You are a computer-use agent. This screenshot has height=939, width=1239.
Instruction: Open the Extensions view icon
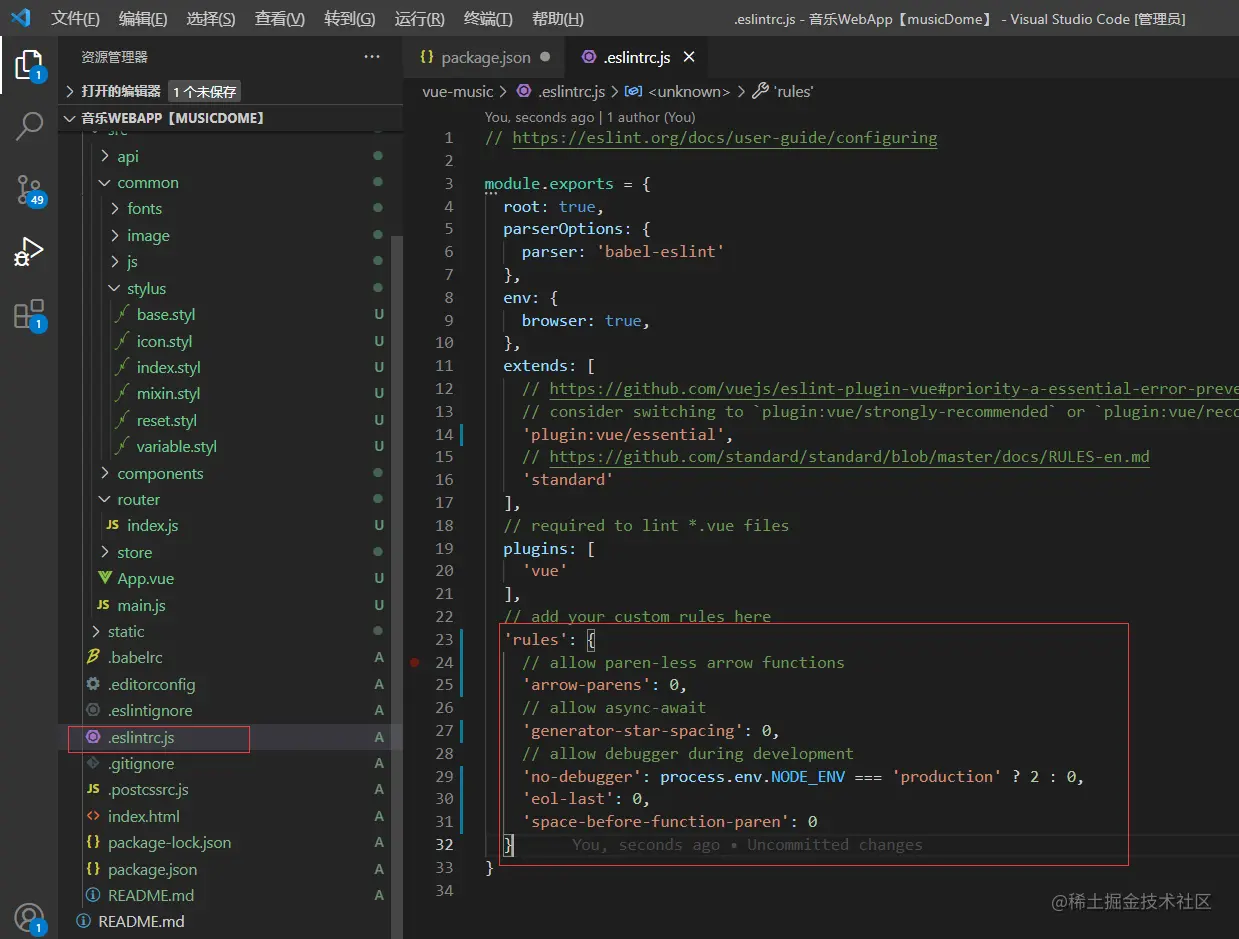29,314
